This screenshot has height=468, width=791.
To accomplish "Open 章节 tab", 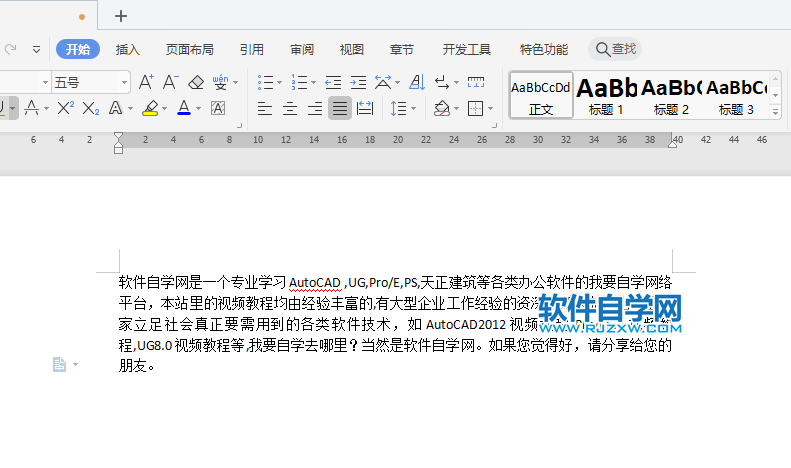I will (402, 49).
